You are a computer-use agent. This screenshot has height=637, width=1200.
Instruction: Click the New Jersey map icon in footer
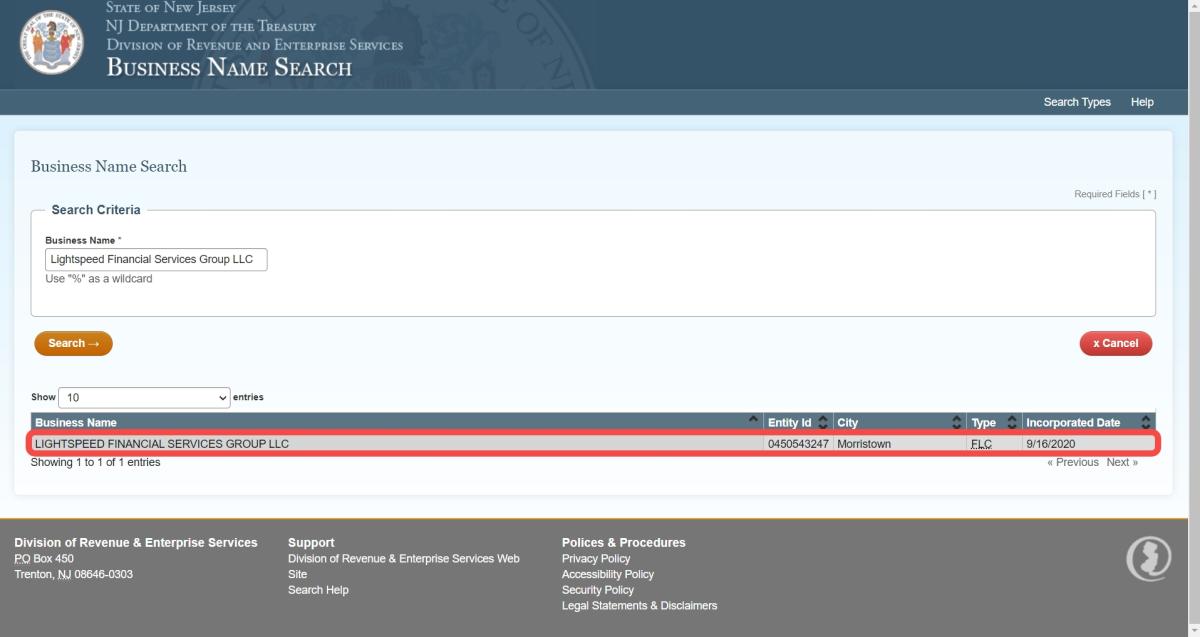(x=1148, y=559)
